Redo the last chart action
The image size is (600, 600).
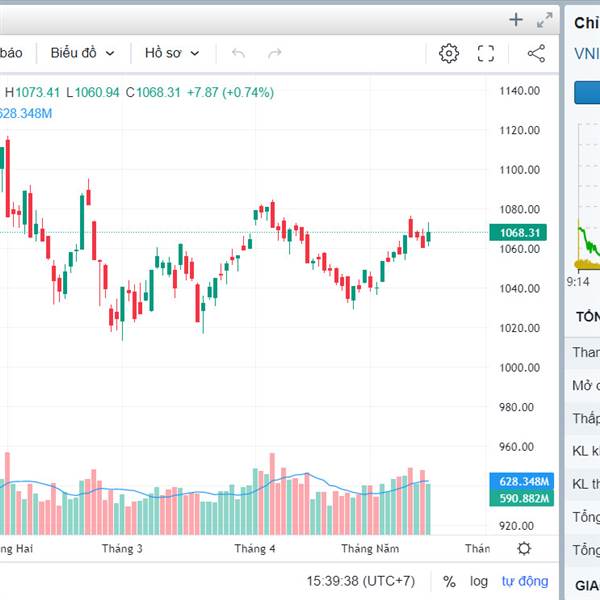point(275,53)
